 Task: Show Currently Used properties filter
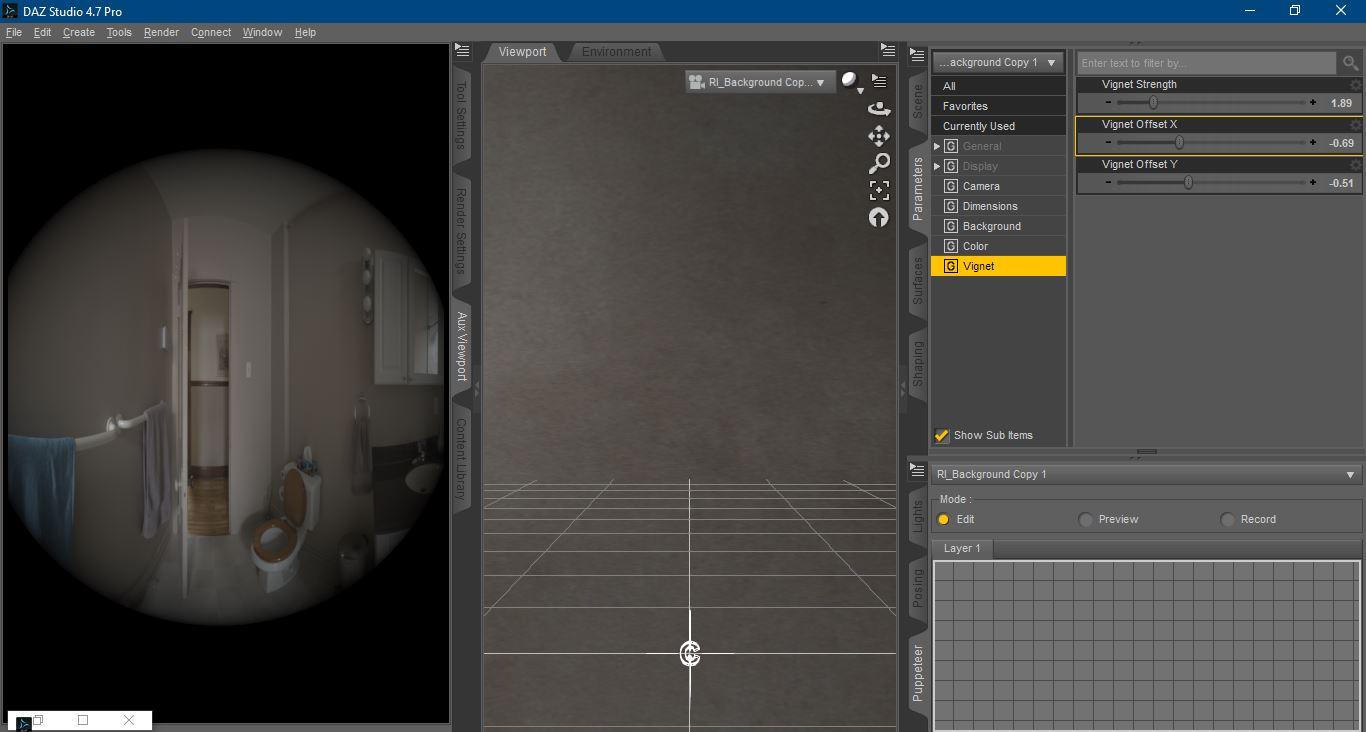998,126
